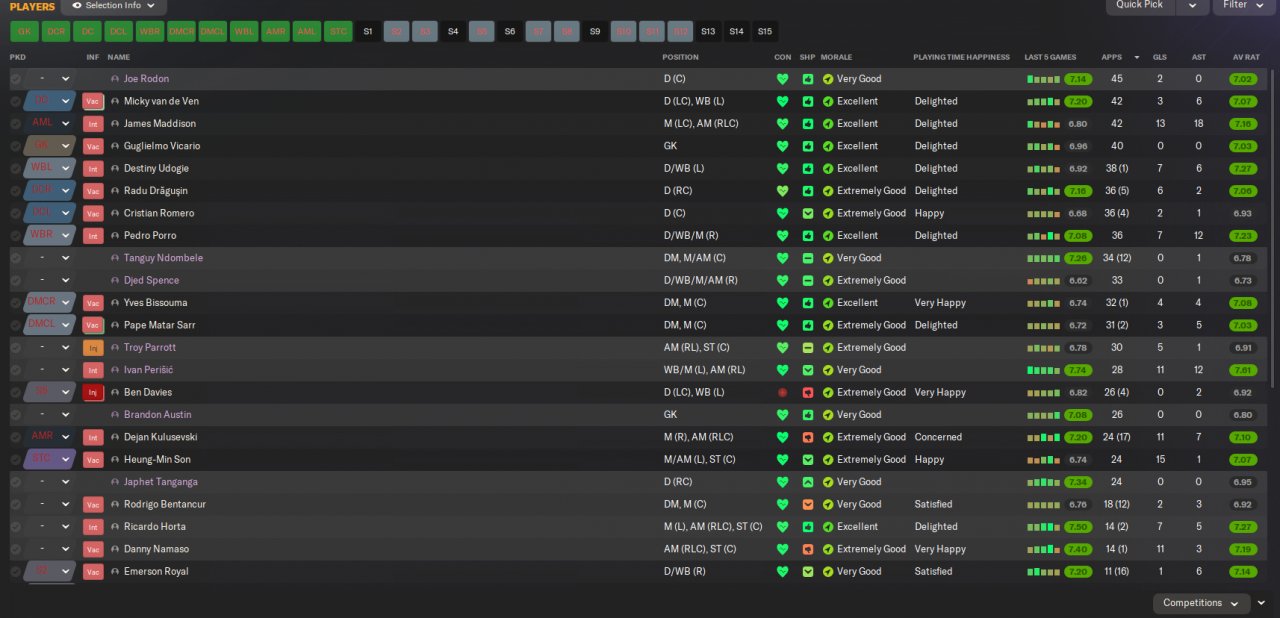1280x618 pixels.
Task: Click Yves Bissouma's condition heart icon
Action: (782, 303)
